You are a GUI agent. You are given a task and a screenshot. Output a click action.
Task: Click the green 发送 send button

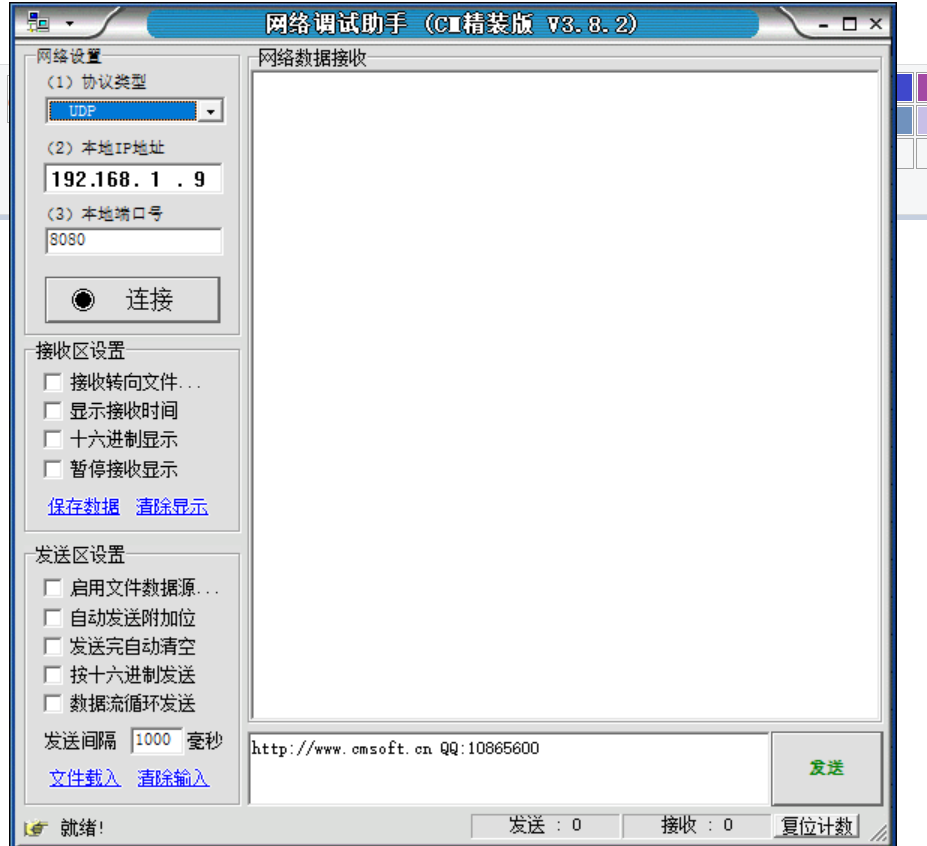[x=826, y=768]
